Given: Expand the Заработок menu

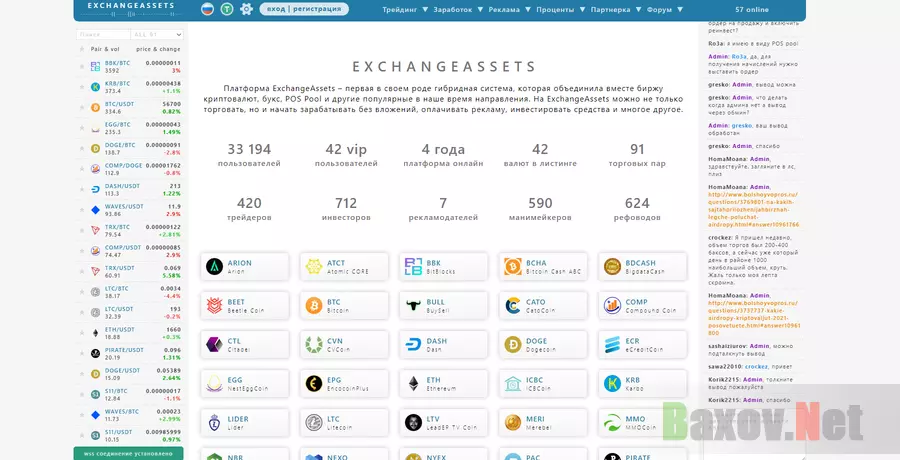Looking at the screenshot, I should pos(458,10).
